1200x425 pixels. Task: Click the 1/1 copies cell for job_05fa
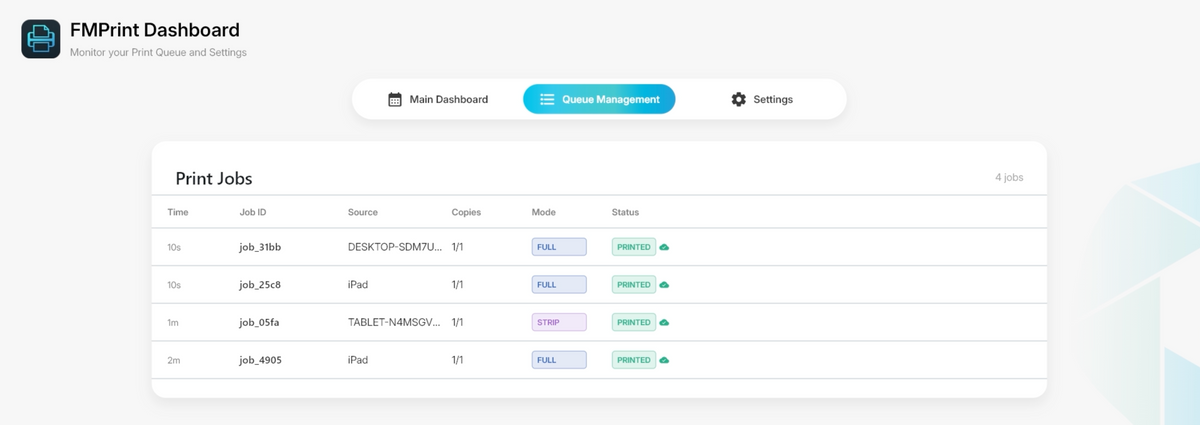tap(458, 323)
